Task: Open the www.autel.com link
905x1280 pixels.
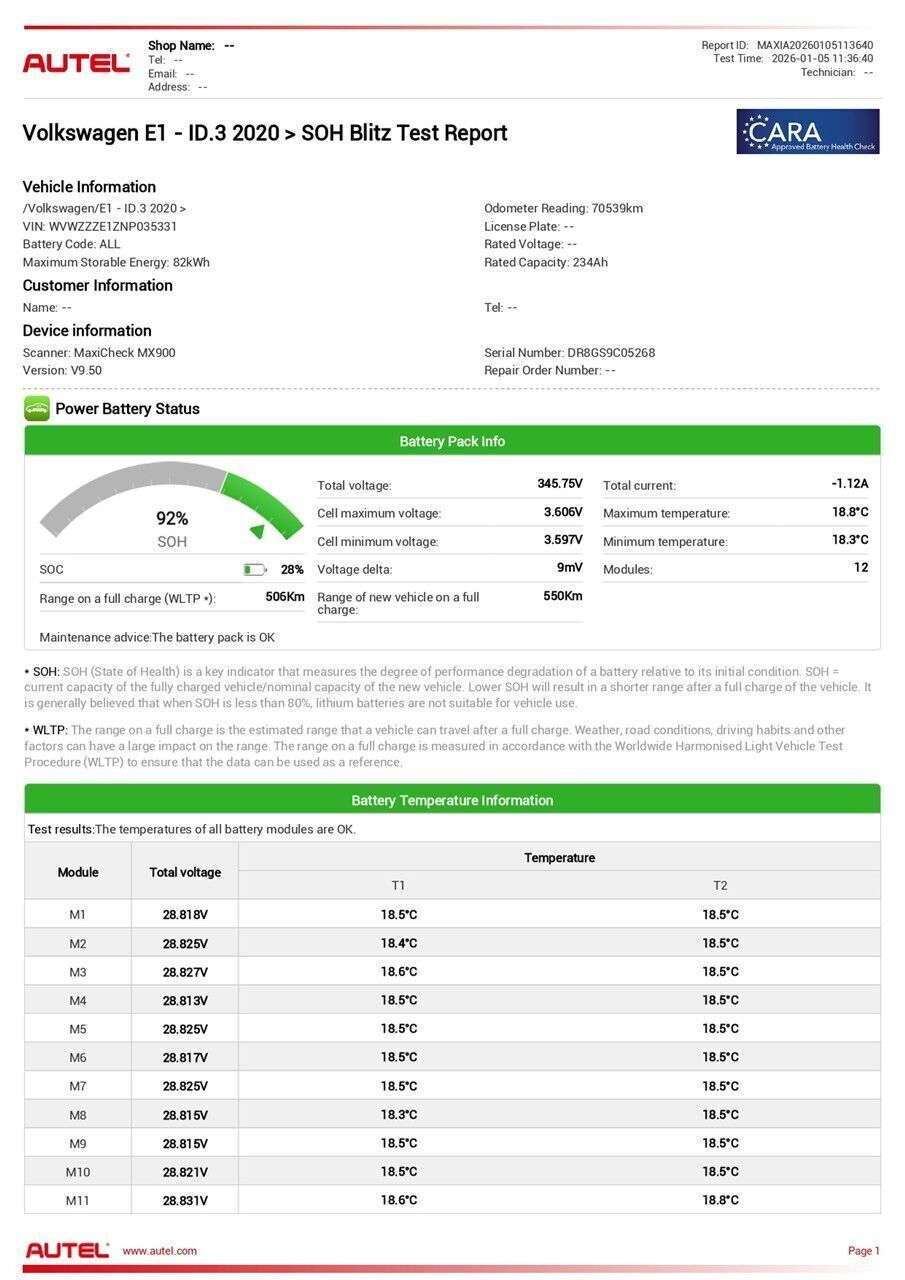Action: 159,1251
